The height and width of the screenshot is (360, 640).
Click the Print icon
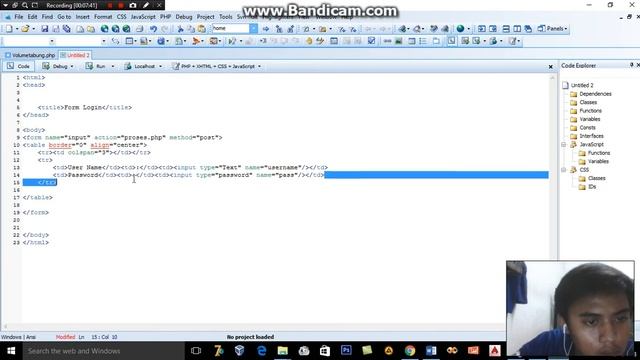(x=139, y=29)
